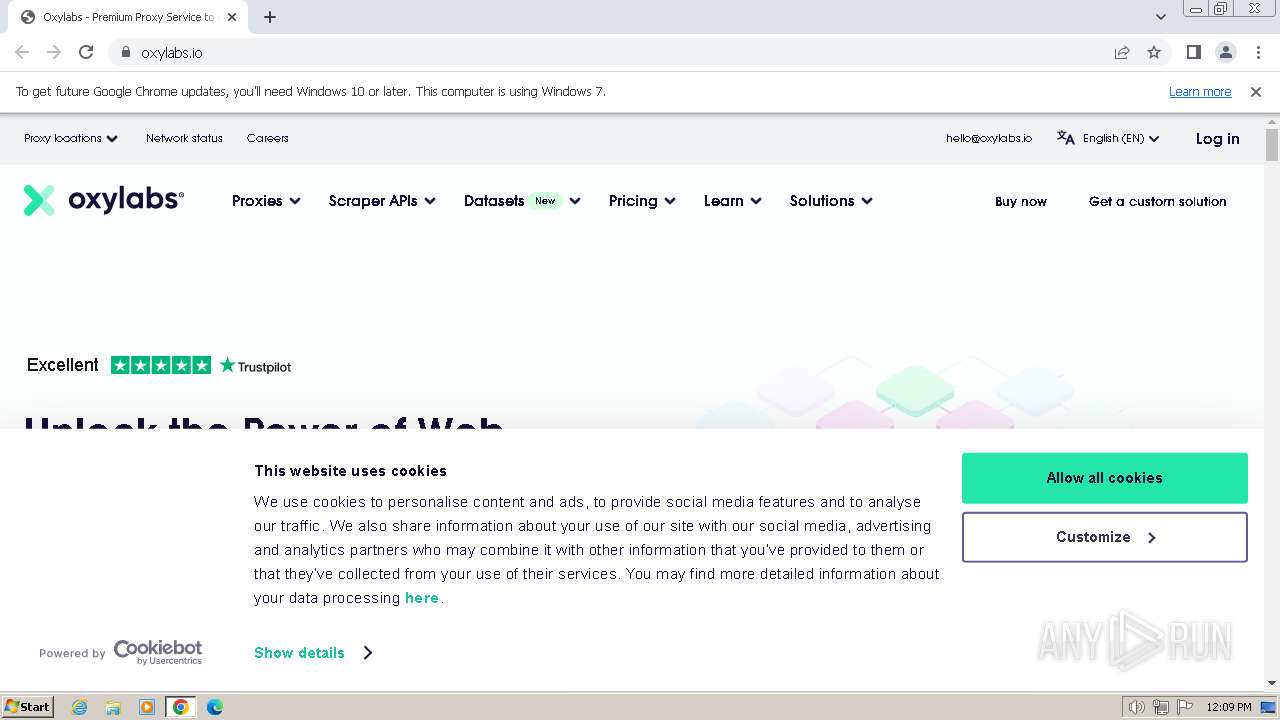Open the data processing 'here' link
Image resolution: width=1280 pixels, height=720 pixels.
(422, 598)
